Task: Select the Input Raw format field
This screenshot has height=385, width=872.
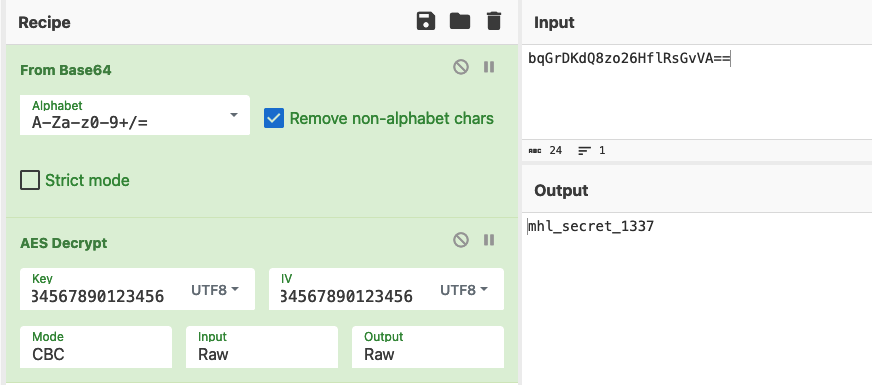Action: (x=261, y=347)
